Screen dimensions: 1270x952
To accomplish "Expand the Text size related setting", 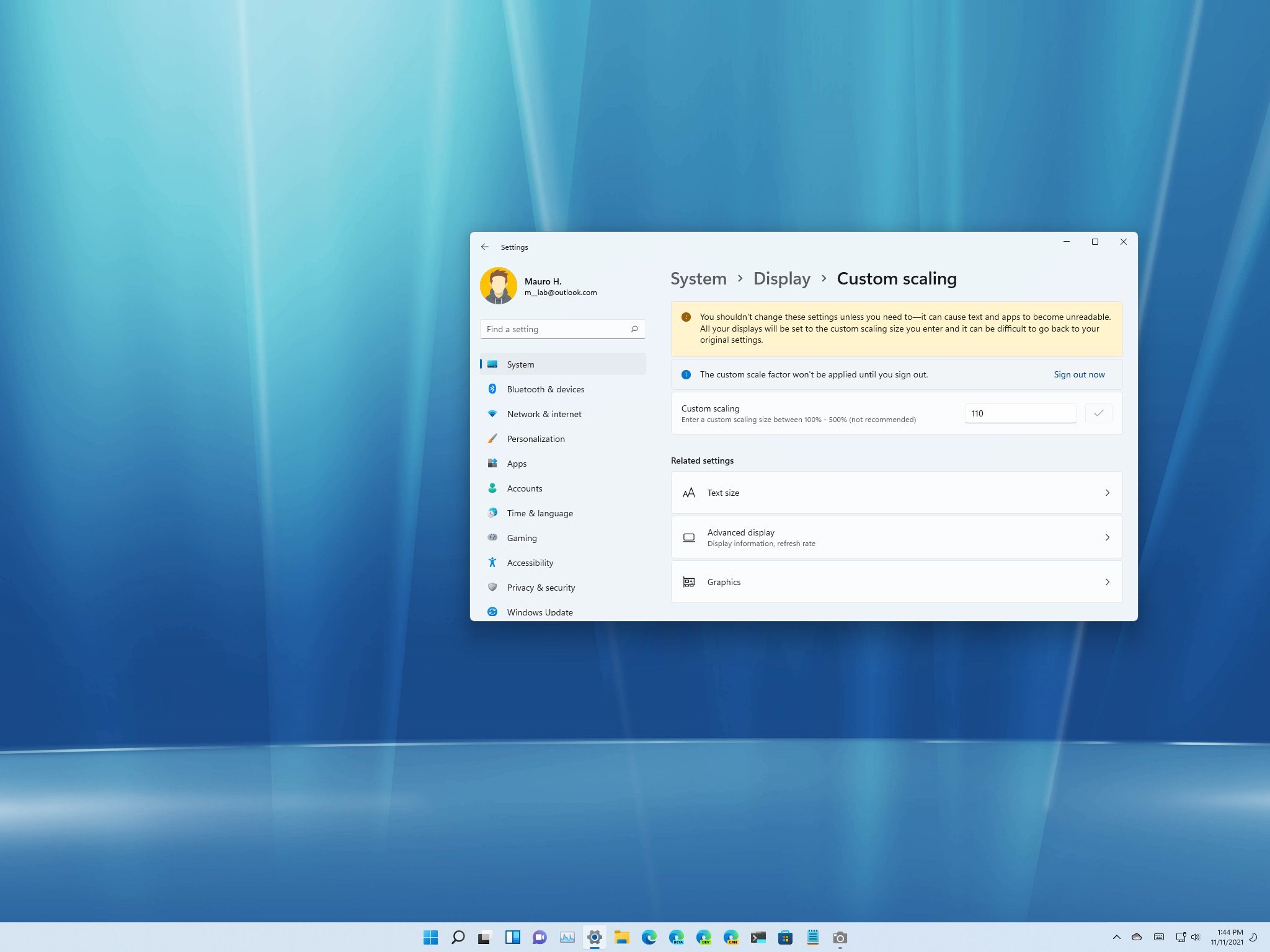I will point(1108,492).
